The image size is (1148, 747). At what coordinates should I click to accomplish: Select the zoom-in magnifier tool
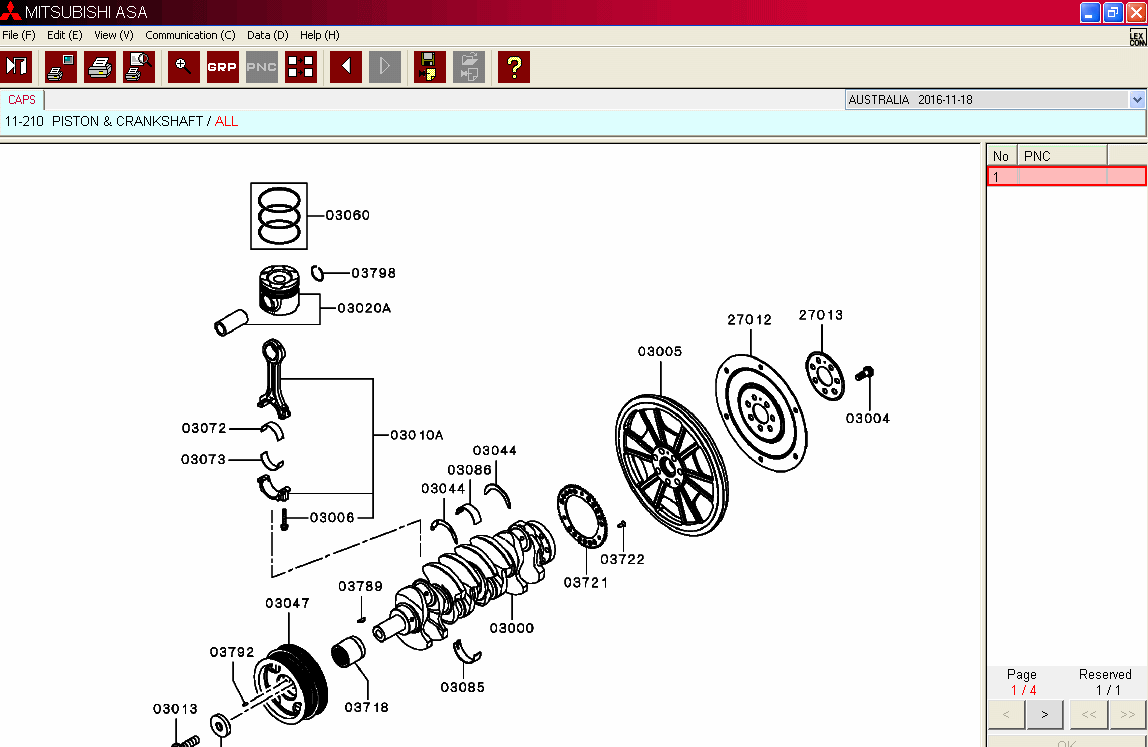tap(183, 67)
